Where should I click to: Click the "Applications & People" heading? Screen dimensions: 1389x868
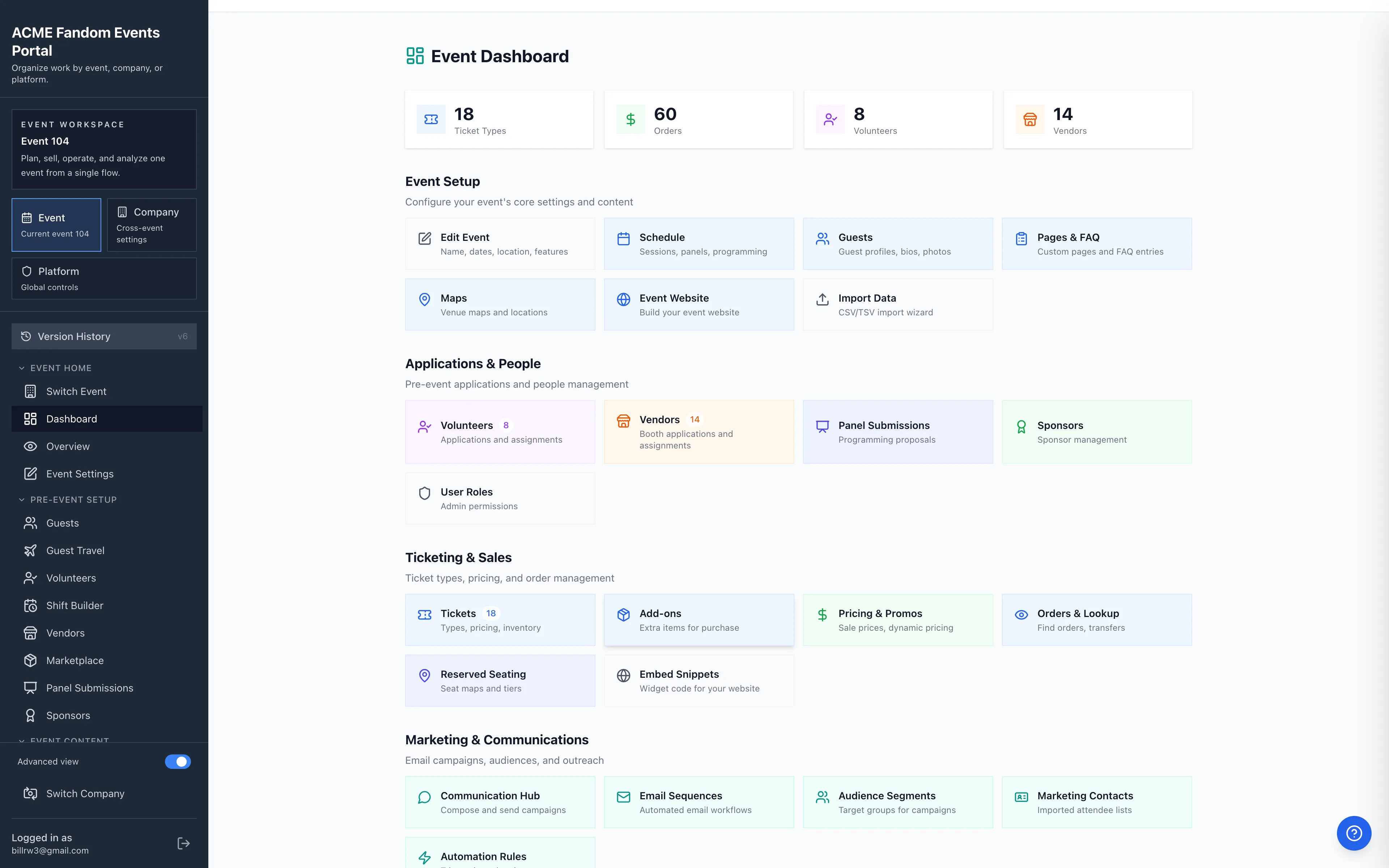pos(473,364)
